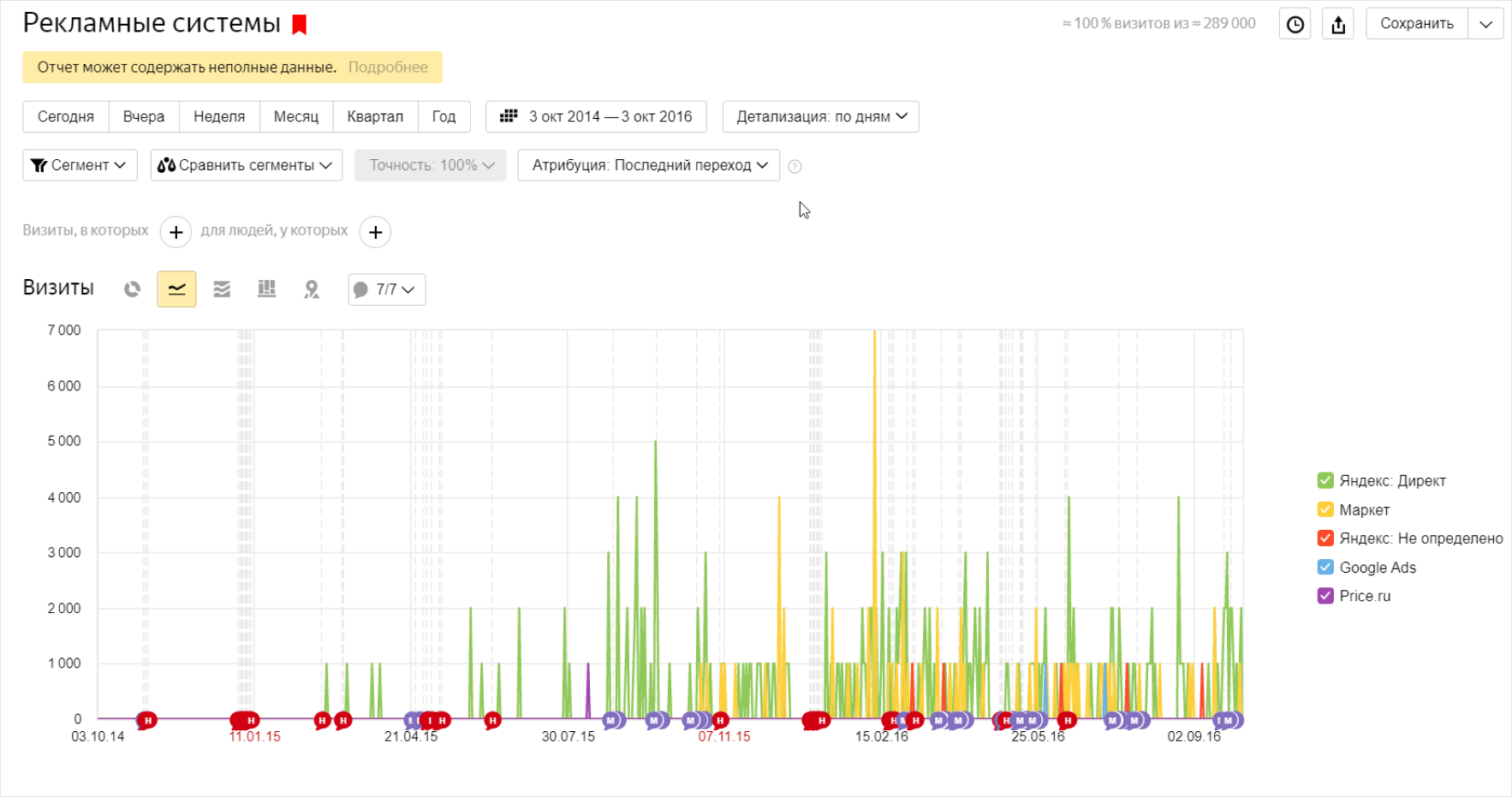1512x797 pixels.
Task: Toggle the Price.ru series checkbox
Action: [1325, 596]
